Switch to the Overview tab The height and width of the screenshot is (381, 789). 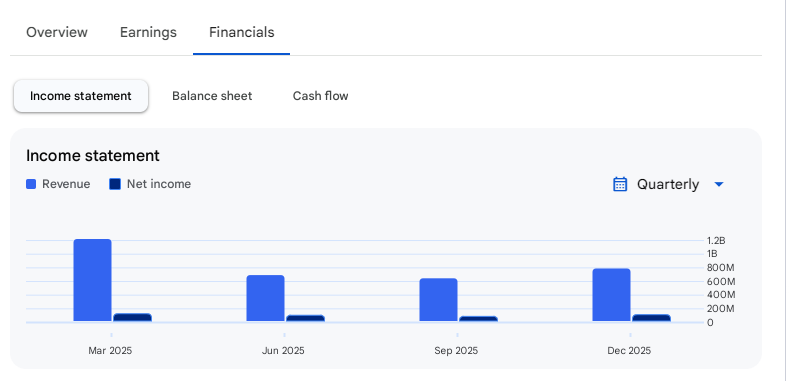click(x=57, y=32)
